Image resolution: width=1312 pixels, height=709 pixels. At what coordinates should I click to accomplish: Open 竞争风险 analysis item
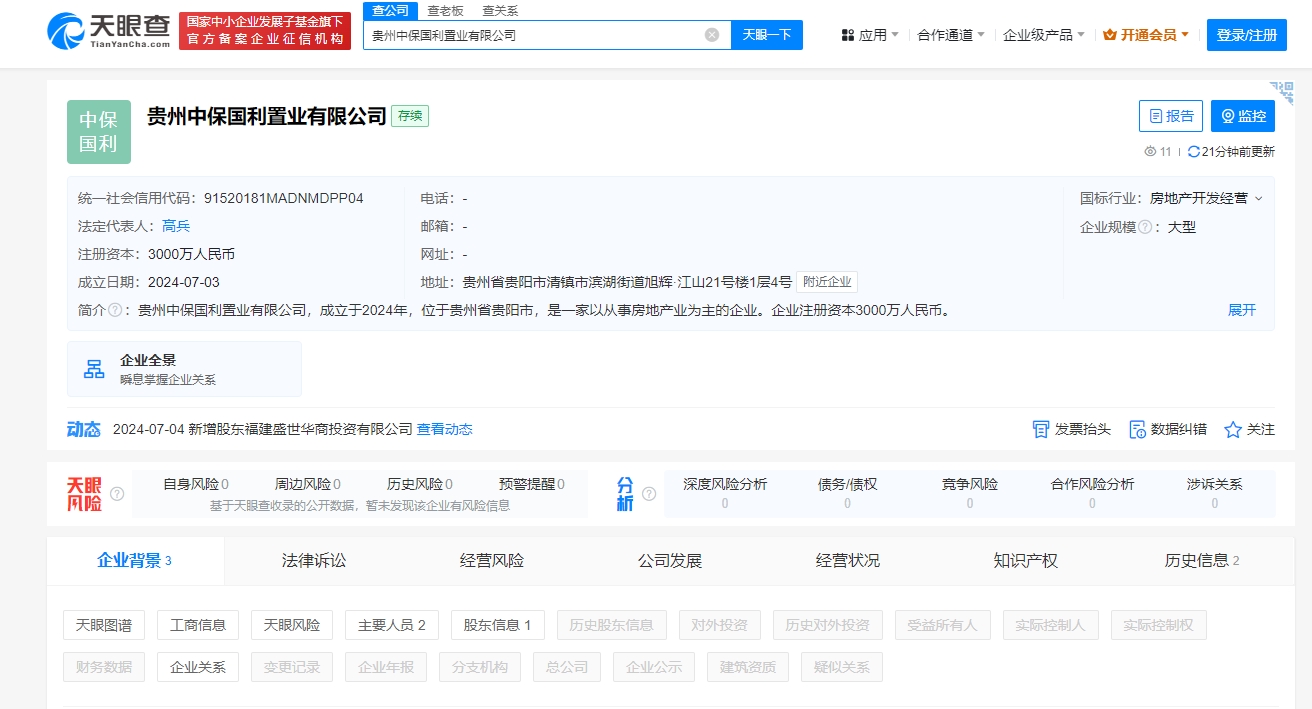970,493
